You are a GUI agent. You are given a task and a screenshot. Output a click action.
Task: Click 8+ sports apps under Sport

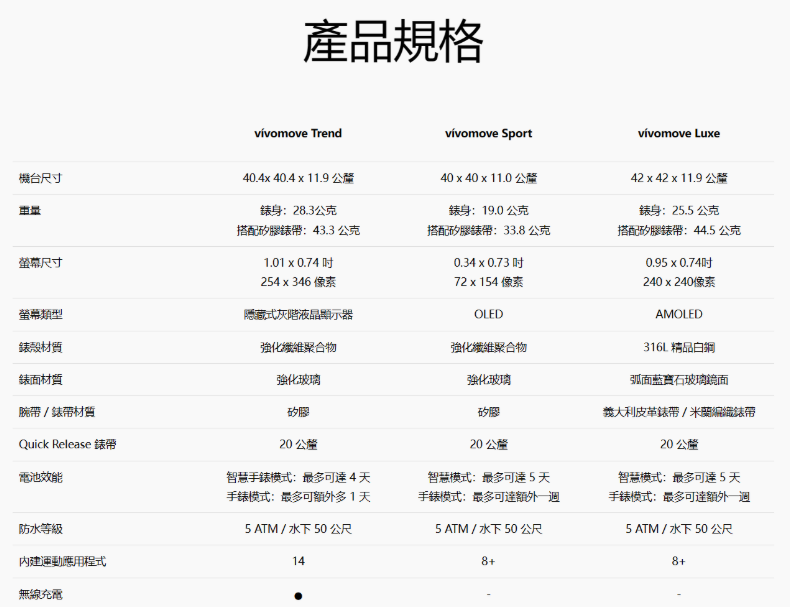point(488,561)
